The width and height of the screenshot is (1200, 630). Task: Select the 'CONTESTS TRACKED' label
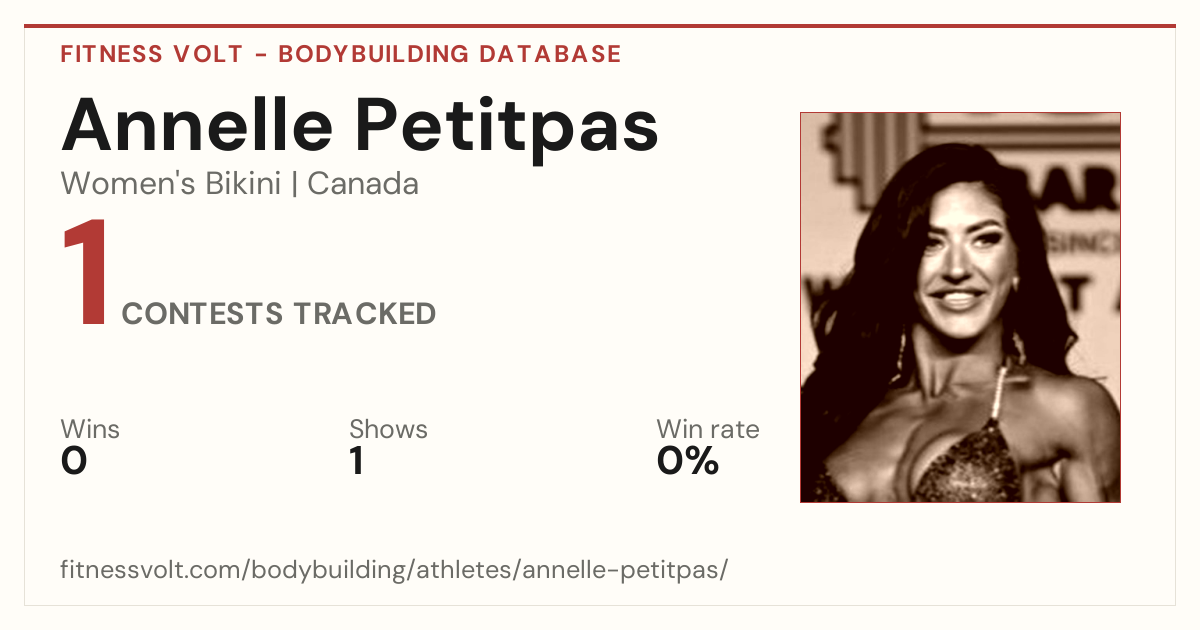[279, 314]
